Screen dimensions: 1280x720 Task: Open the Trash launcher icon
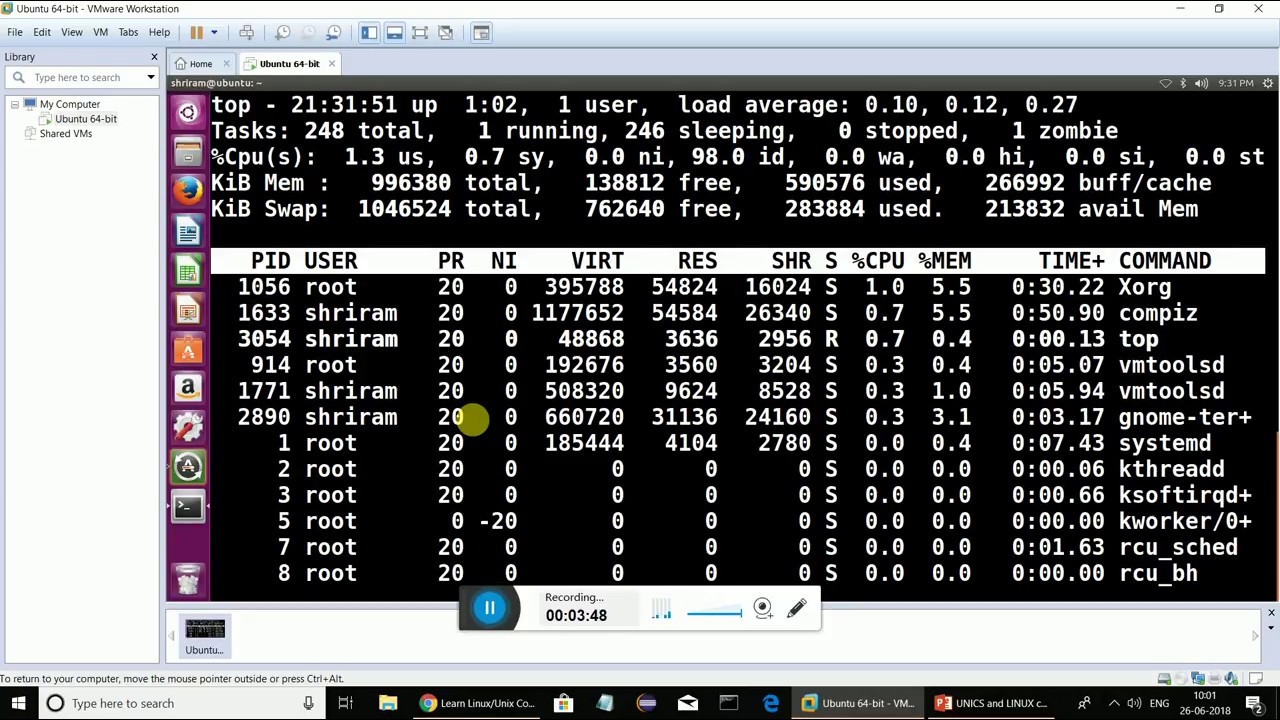click(x=188, y=579)
